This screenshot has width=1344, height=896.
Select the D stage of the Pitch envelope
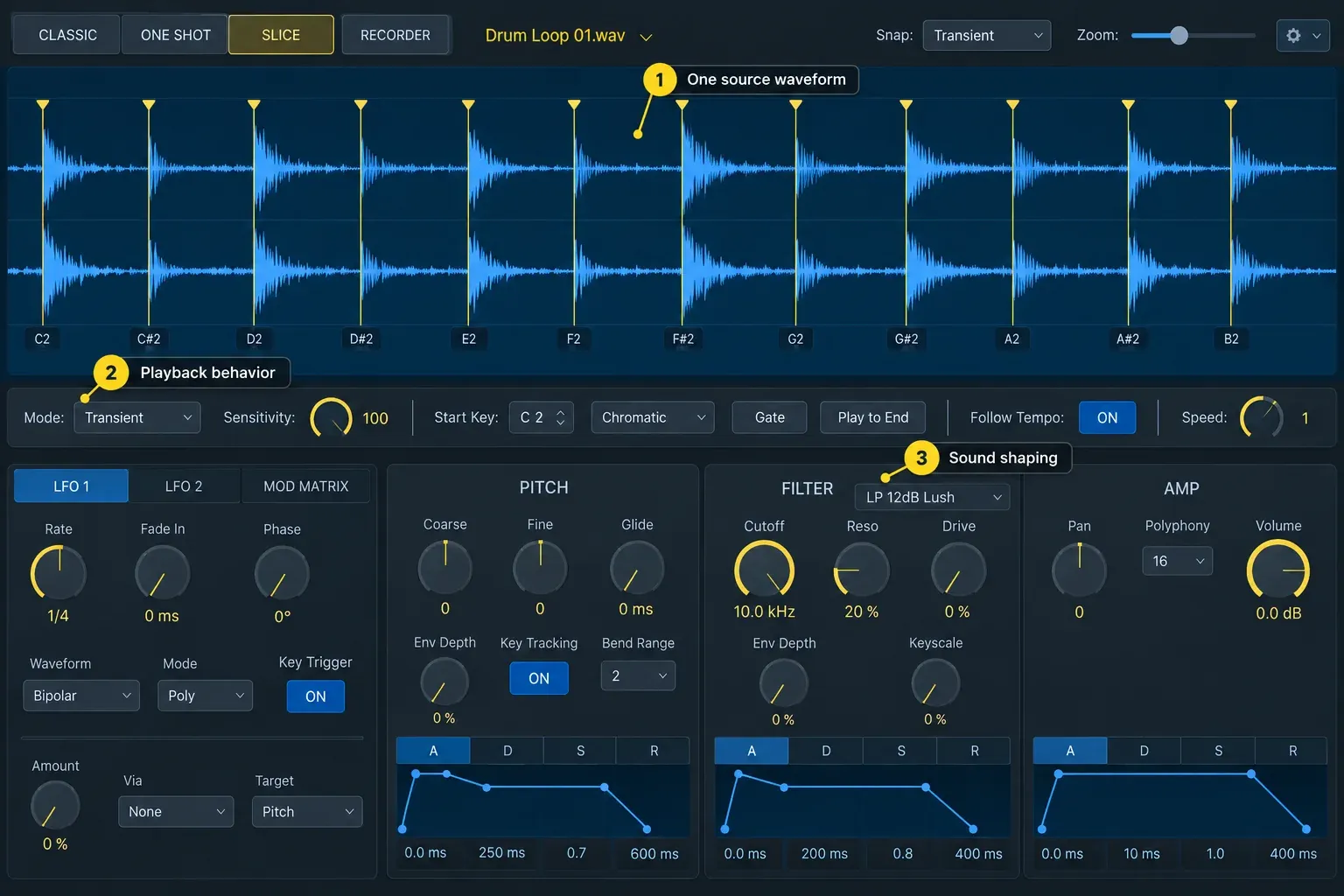coord(507,751)
